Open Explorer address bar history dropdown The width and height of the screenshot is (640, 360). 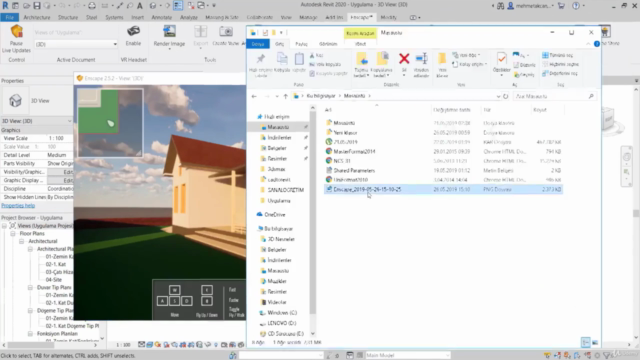coord(498,96)
